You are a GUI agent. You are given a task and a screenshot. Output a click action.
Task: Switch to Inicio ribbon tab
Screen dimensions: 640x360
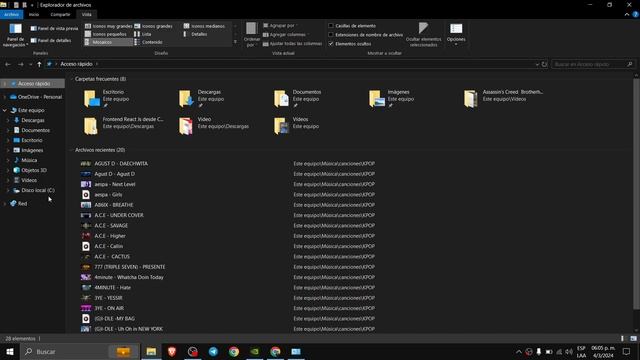34,14
